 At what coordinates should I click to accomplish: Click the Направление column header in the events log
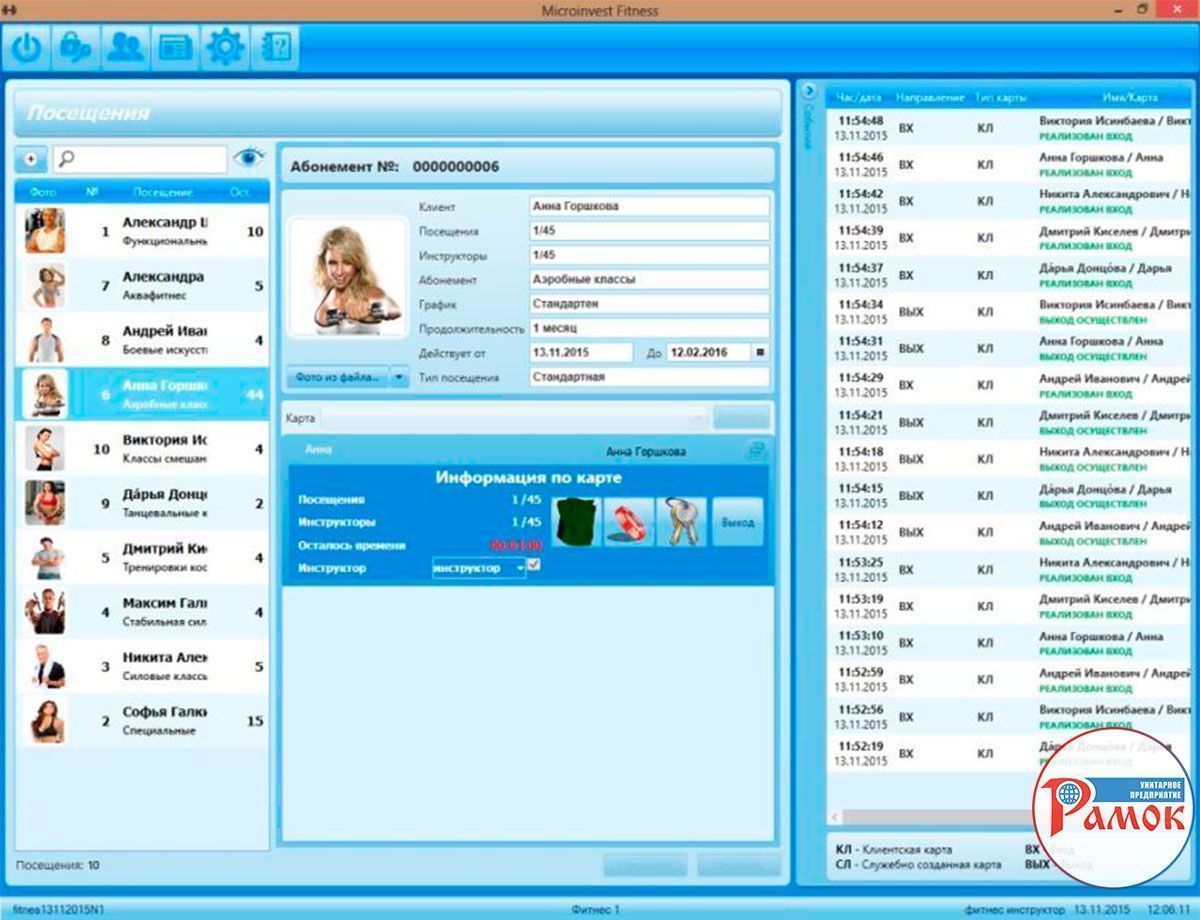[930, 98]
